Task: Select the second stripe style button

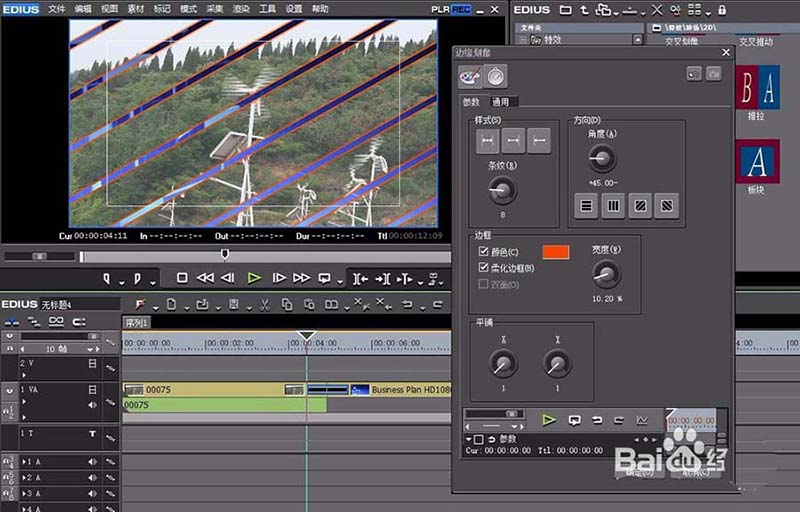Action: (x=513, y=141)
